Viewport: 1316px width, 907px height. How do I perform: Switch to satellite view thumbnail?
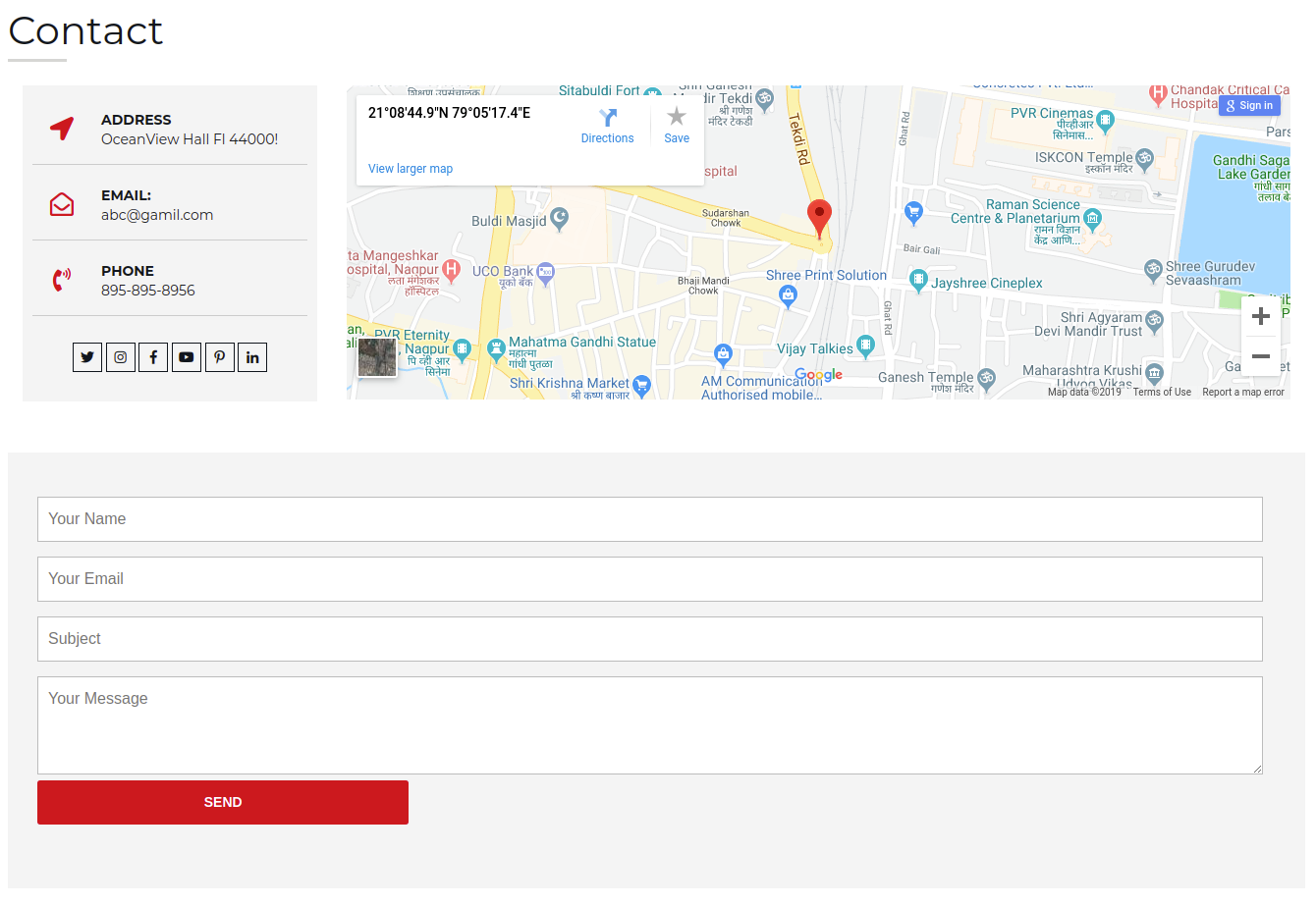point(377,357)
